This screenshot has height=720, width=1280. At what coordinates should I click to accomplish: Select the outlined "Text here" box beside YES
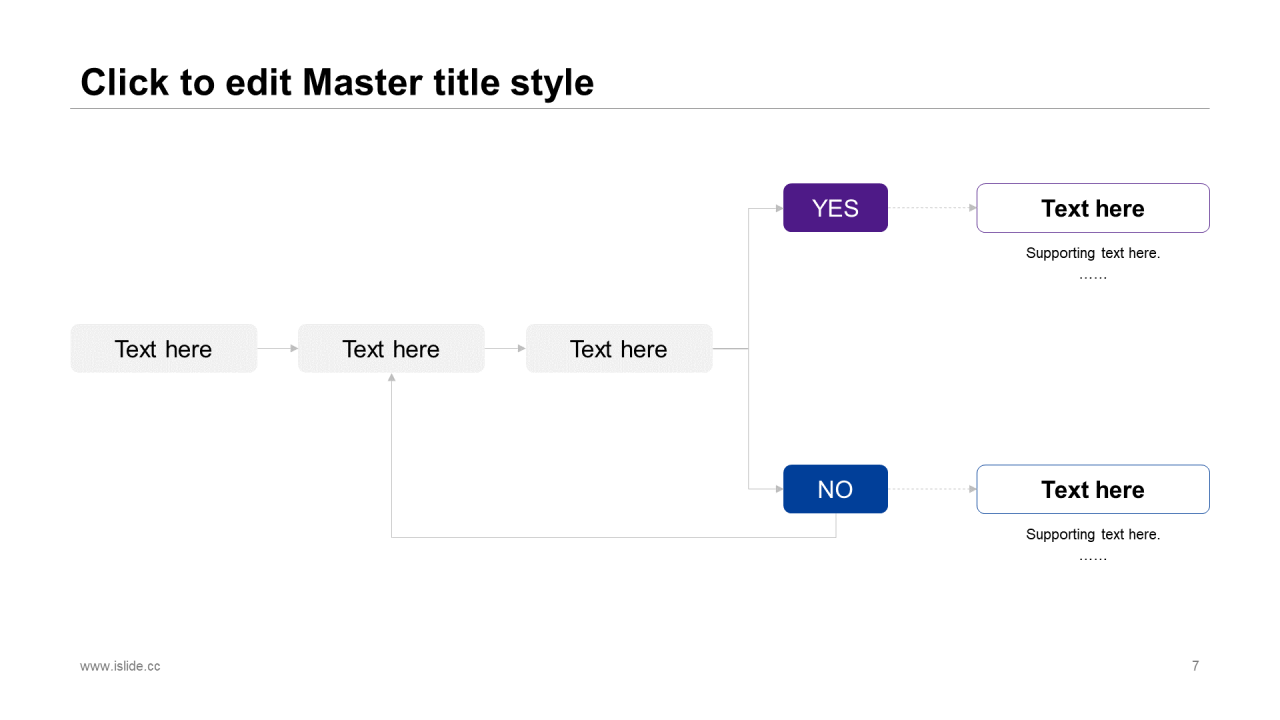(x=1092, y=208)
